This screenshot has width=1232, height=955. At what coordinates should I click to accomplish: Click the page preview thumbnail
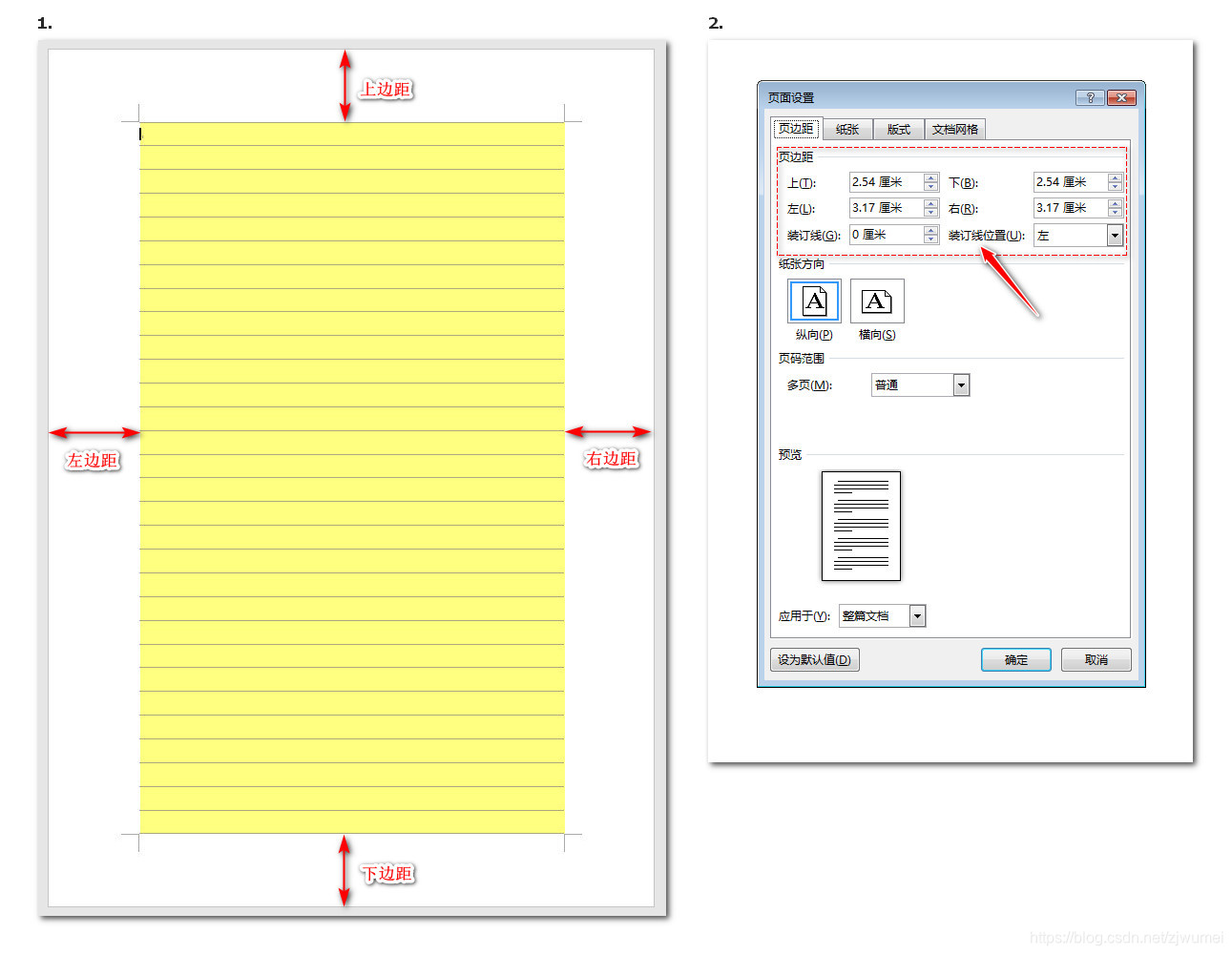[x=861, y=526]
